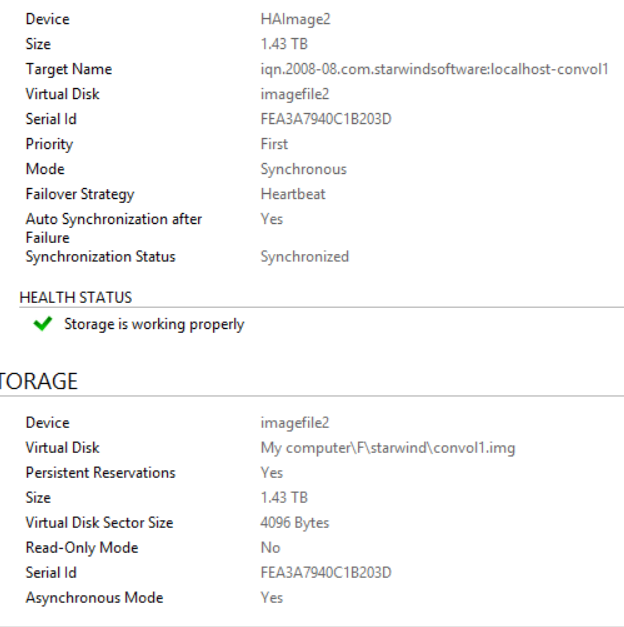The width and height of the screenshot is (624, 627).
Task: Select the 4096 Bytes sector size value
Action: click(x=295, y=523)
